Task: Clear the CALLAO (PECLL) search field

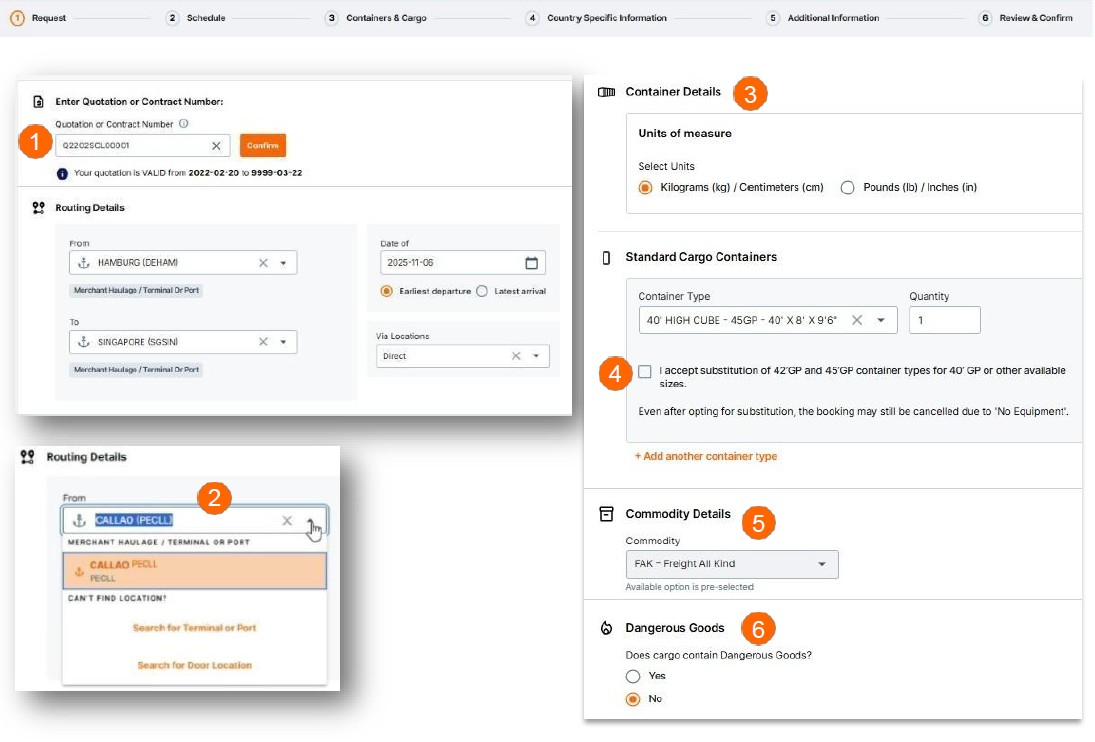Action: coord(287,521)
